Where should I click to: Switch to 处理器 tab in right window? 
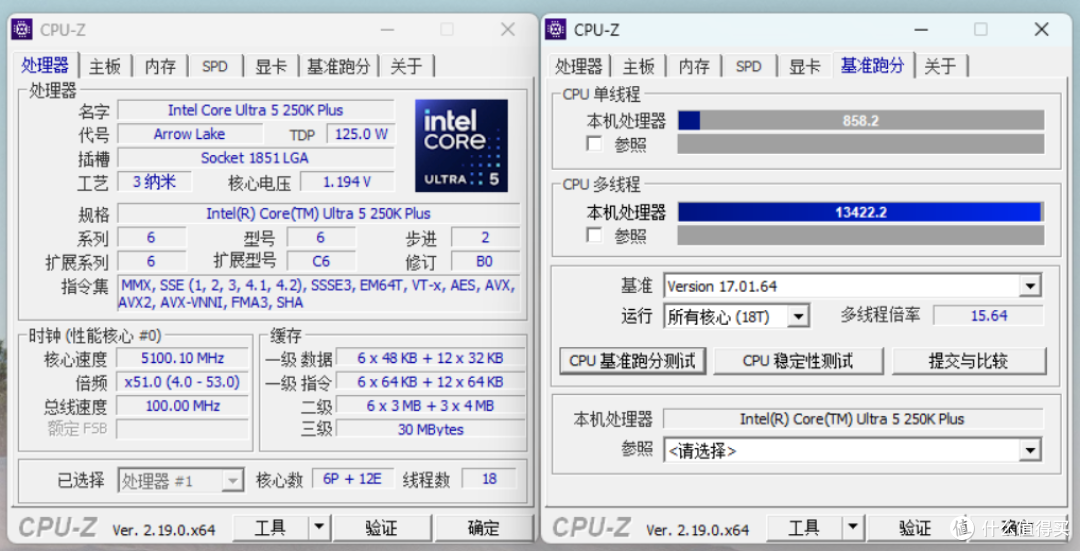[579, 66]
